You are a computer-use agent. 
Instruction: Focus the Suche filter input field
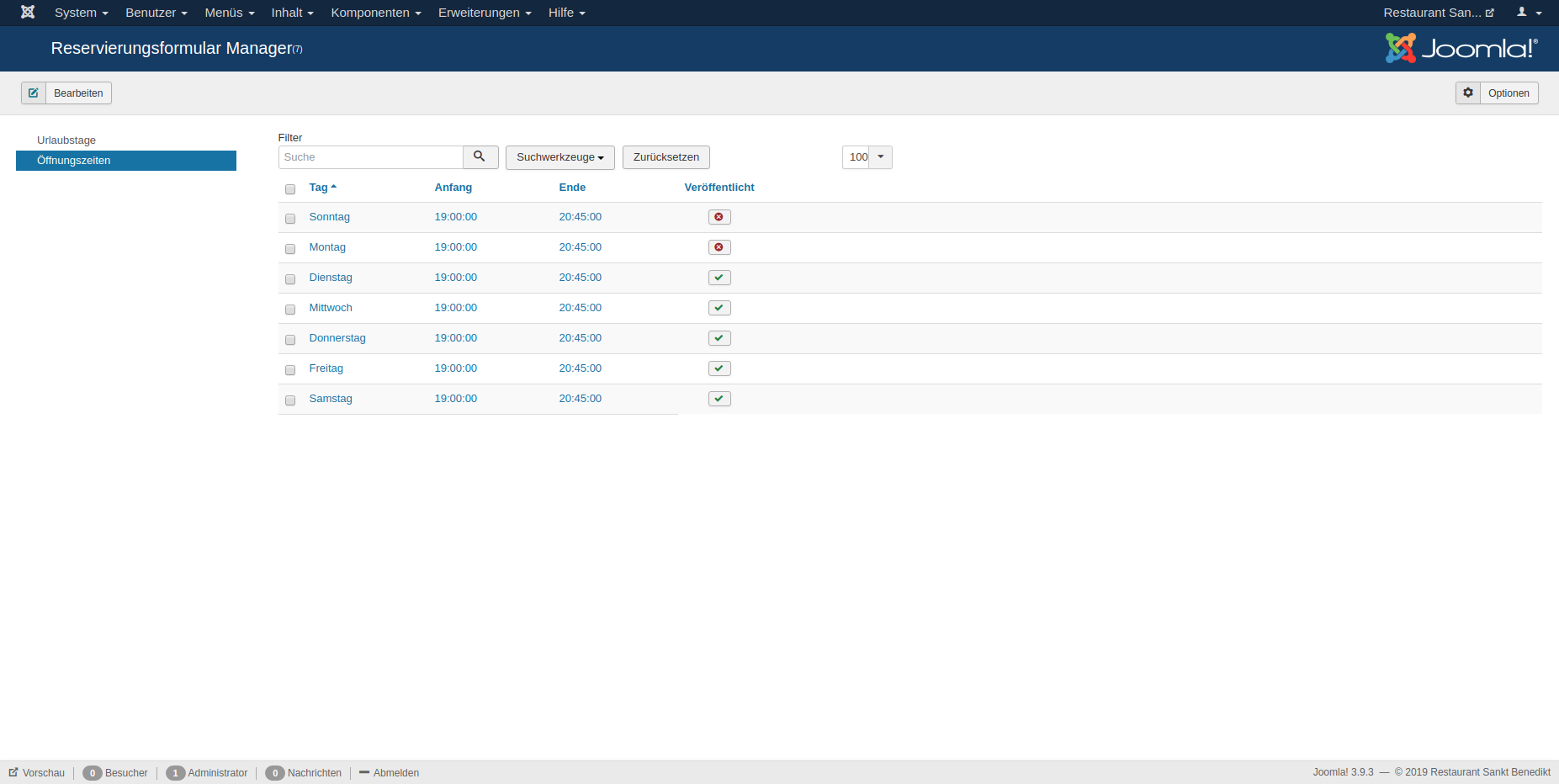(370, 157)
